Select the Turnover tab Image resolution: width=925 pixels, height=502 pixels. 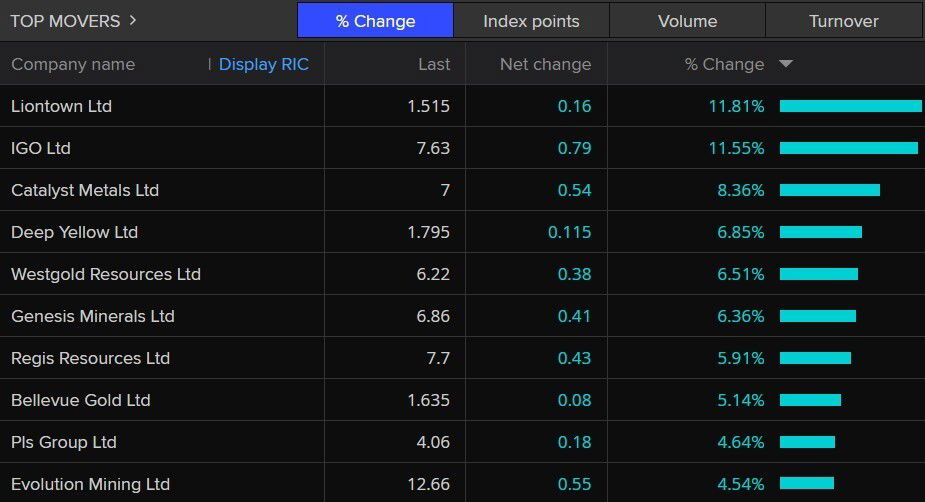click(x=843, y=21)
